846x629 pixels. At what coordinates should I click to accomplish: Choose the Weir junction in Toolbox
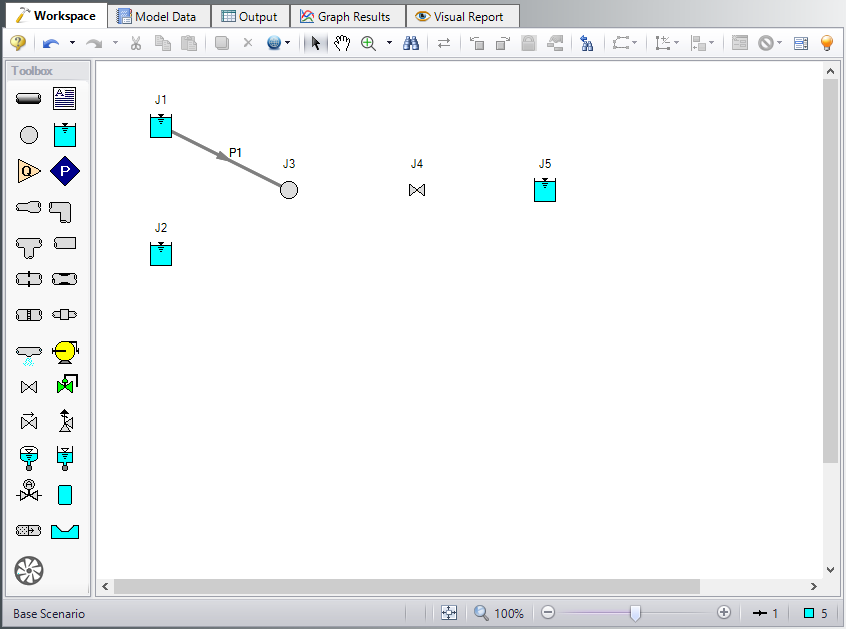click(x=65, y=531)
